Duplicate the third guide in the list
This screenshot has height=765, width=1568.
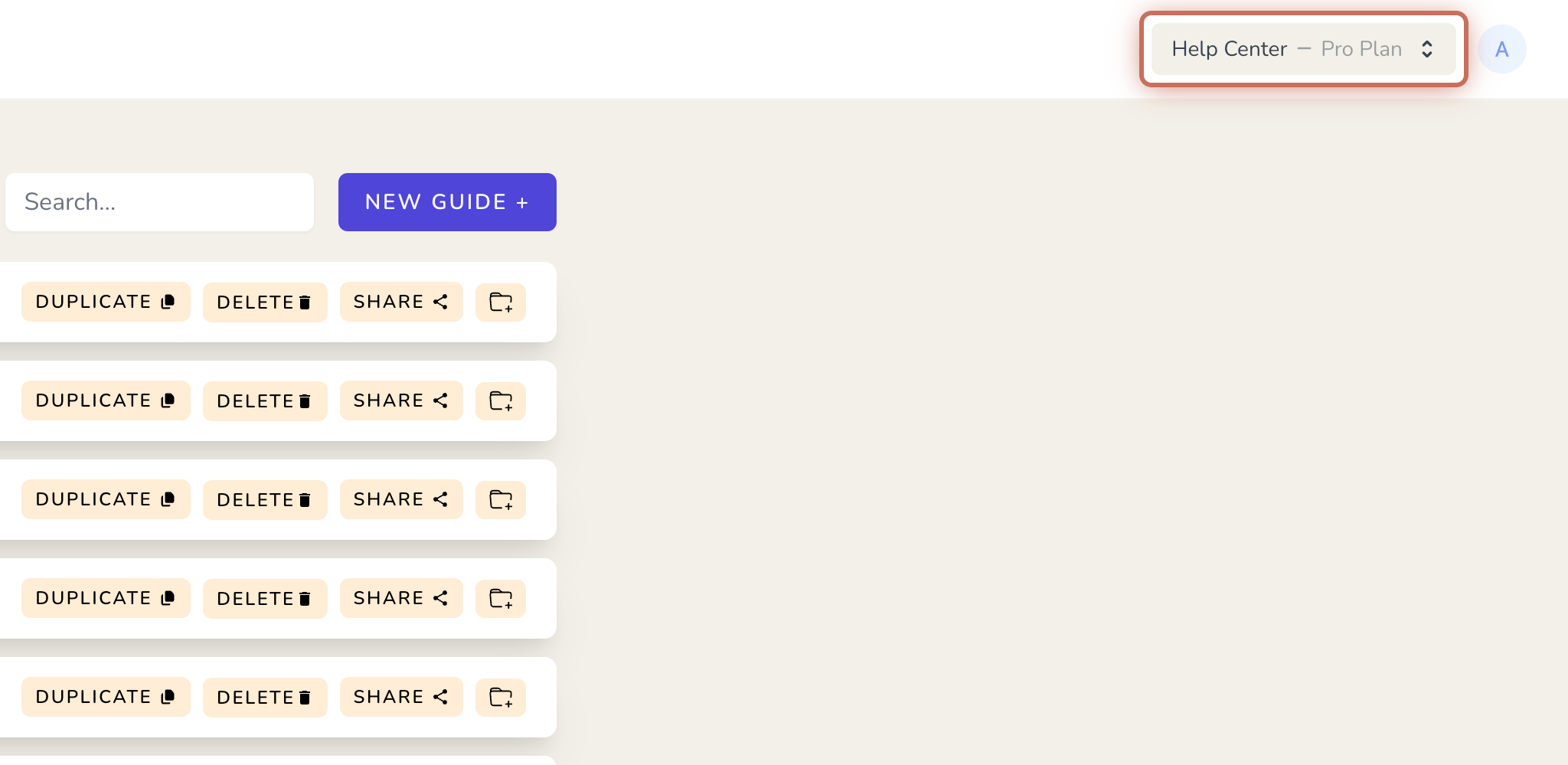click(x=106, y=499)
